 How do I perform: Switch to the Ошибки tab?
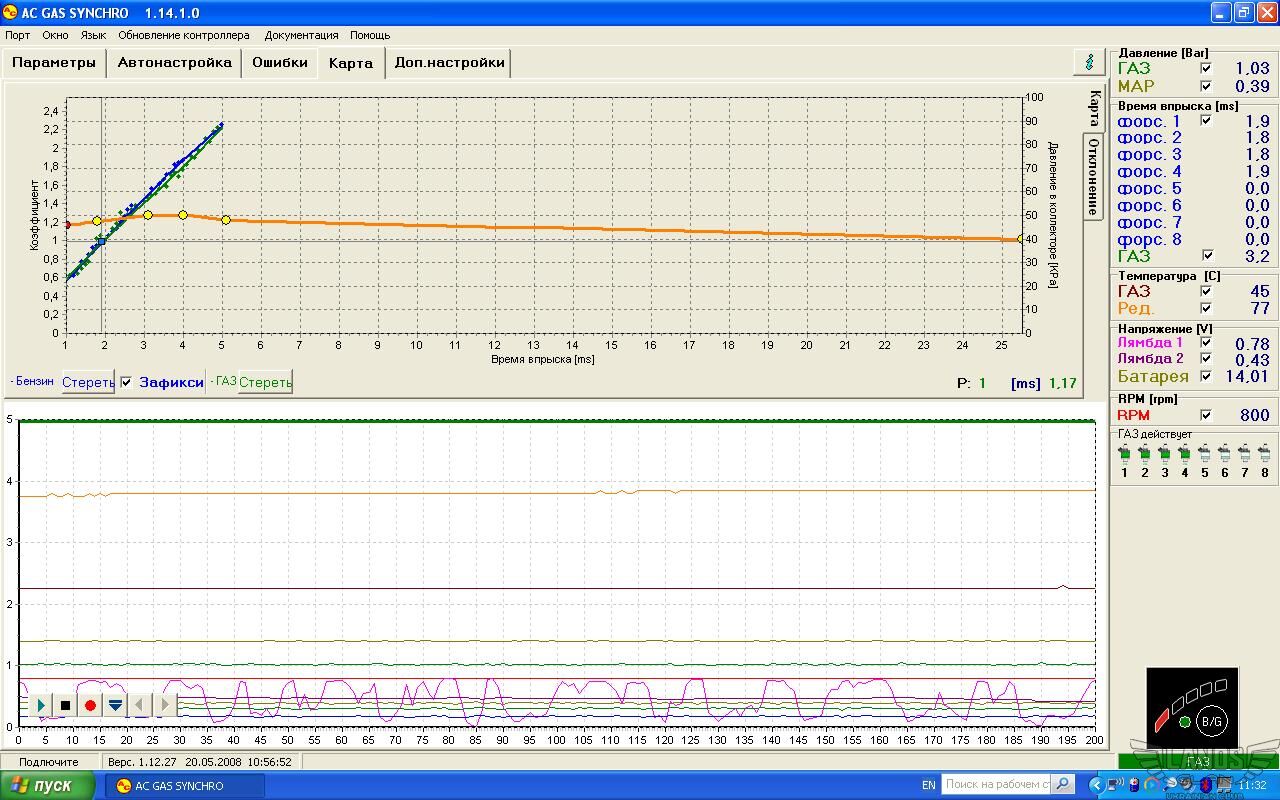click(280, 62)
